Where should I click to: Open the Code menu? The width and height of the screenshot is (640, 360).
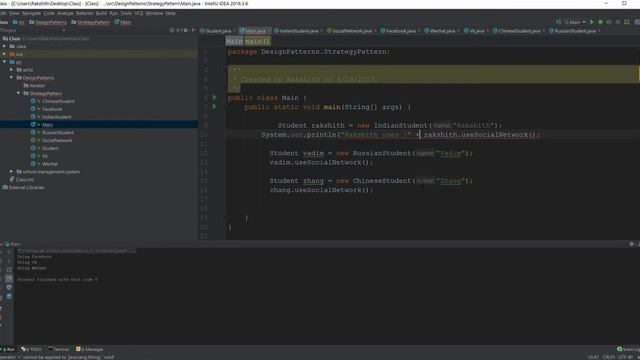[x=49, y=13]
